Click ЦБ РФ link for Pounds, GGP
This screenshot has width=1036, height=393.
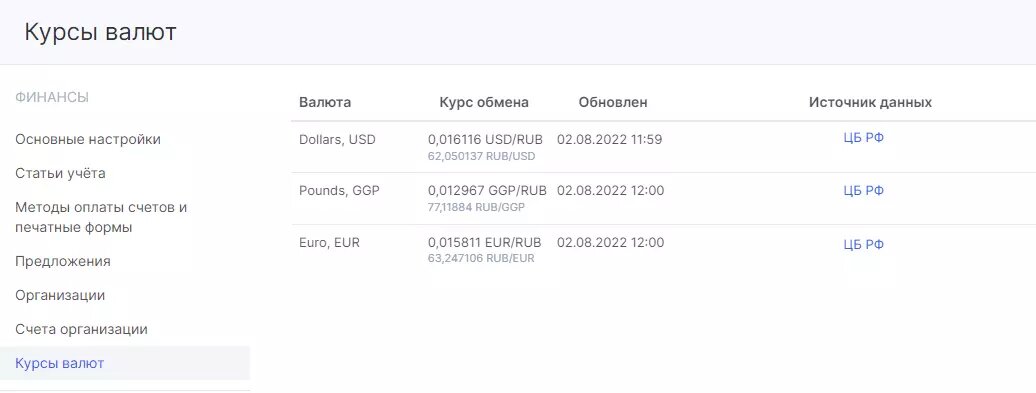tap(864, 191)
